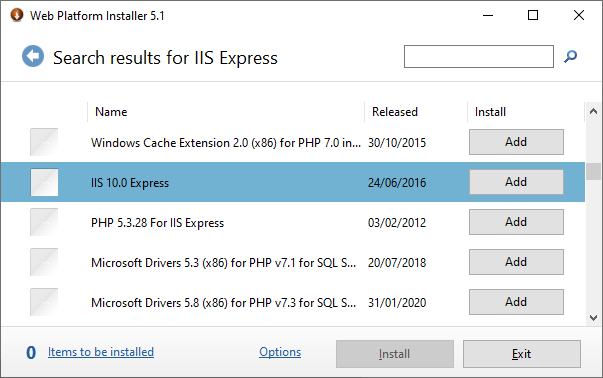Minimize the Web Platform Installer window
The image size is (603, 378).
[x=488, y=15]
